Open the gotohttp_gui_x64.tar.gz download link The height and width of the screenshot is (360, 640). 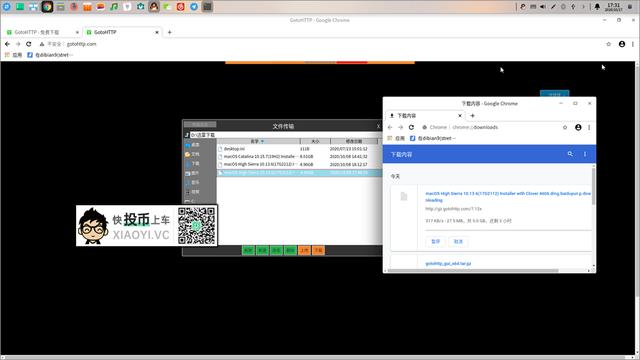pyautogui.click(x=448, y=264)
